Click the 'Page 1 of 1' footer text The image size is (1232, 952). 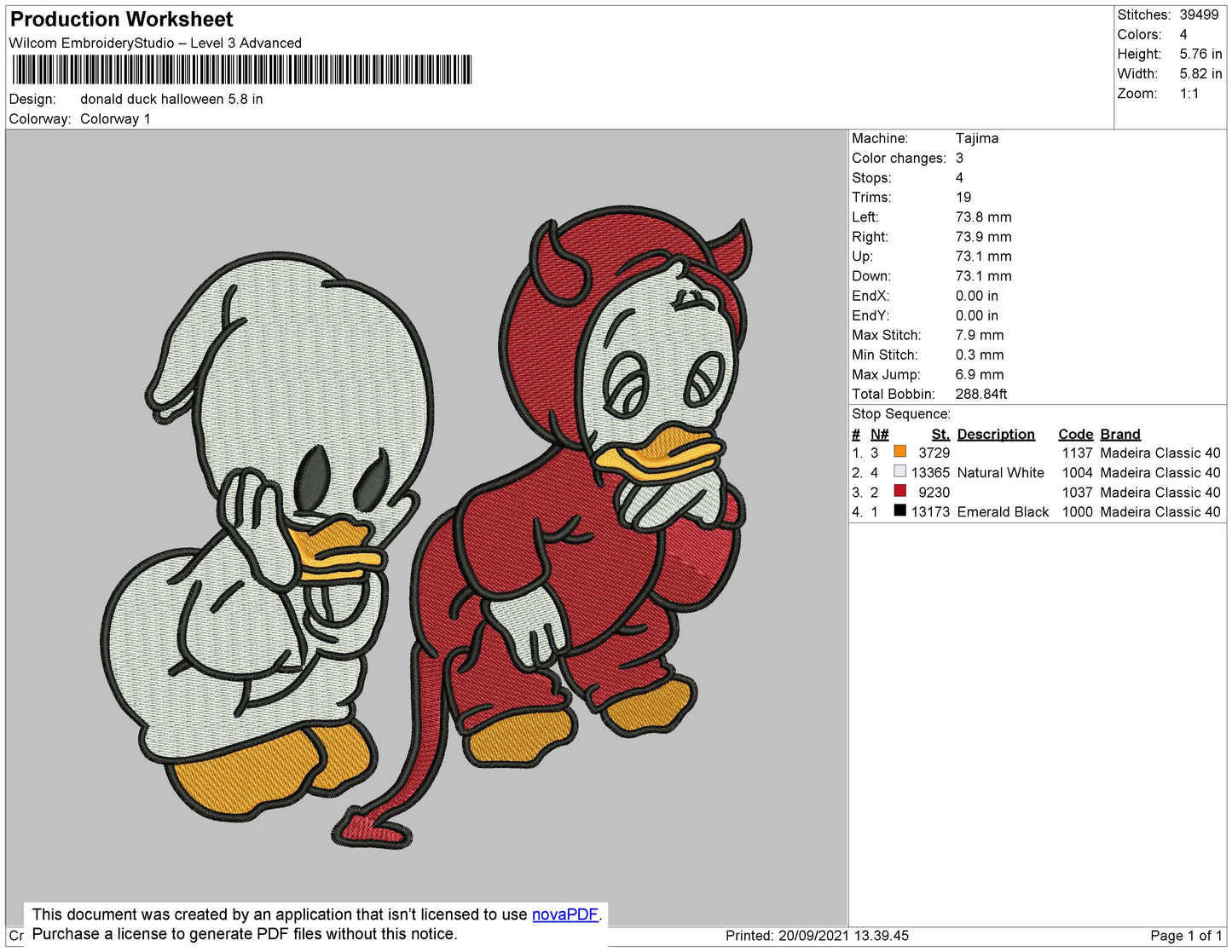(x=1186, y=936)
